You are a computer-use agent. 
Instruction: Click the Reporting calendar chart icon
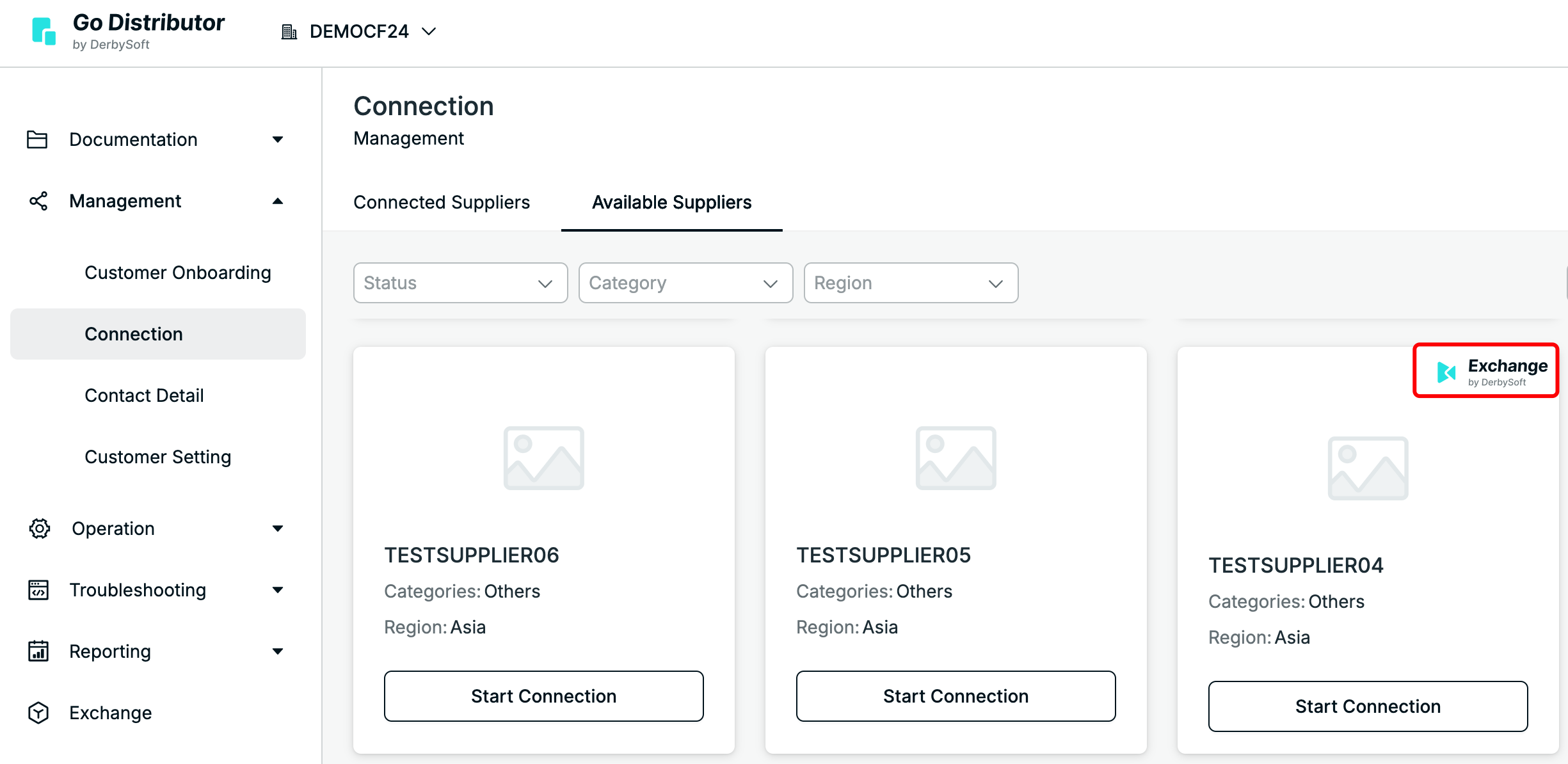[38, 651]
